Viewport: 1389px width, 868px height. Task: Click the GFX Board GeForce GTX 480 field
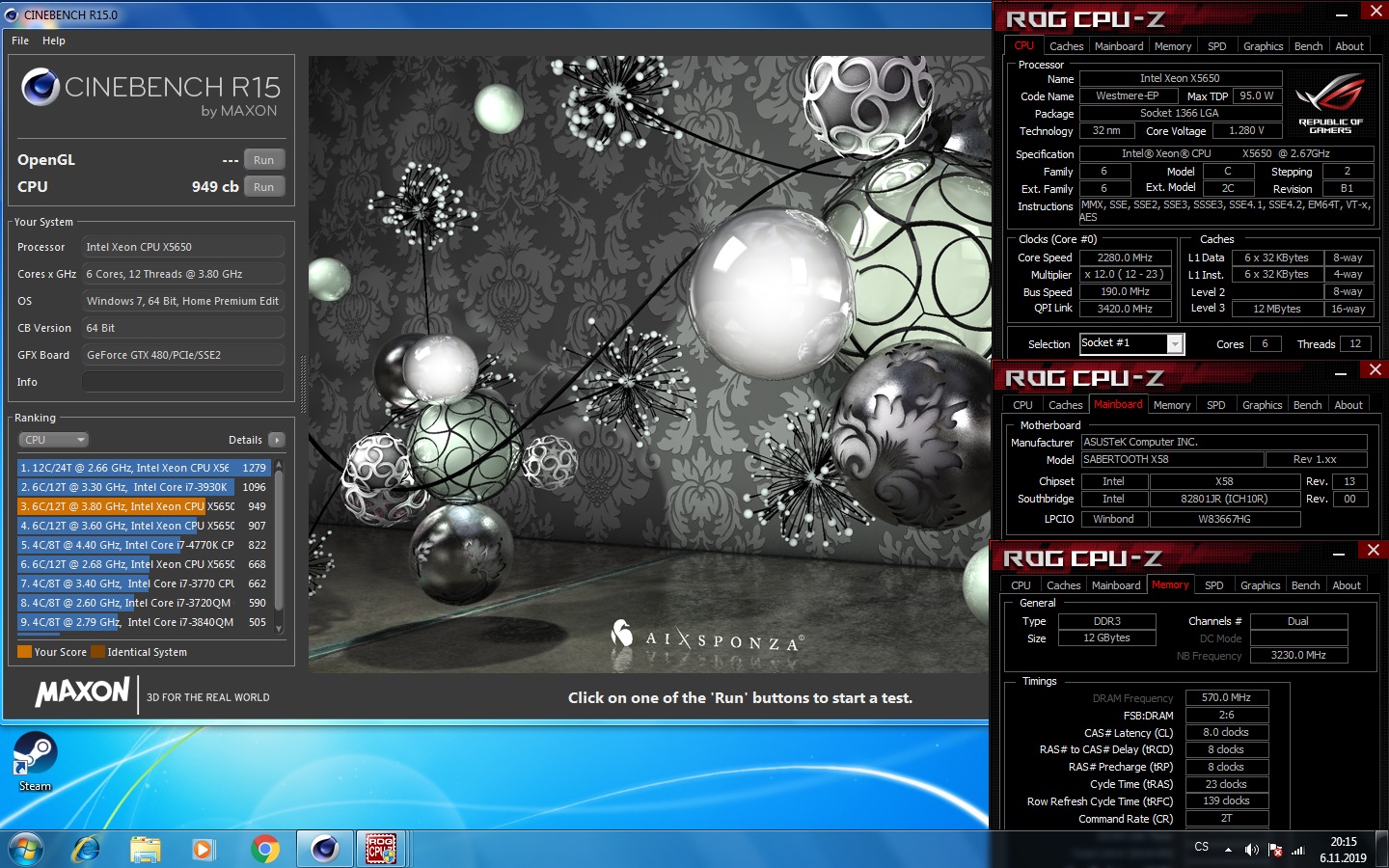tap(183, 355)
